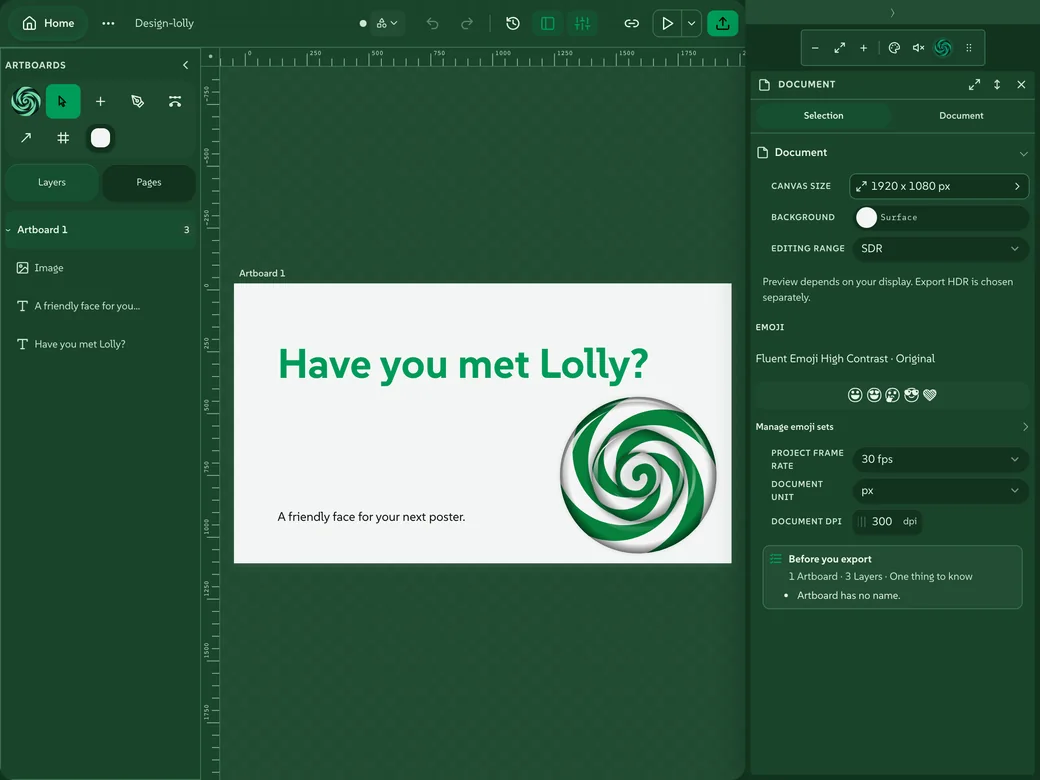Click the Document DPI 300 input field
1040x780 pixels.
click(x=887, y=521)
